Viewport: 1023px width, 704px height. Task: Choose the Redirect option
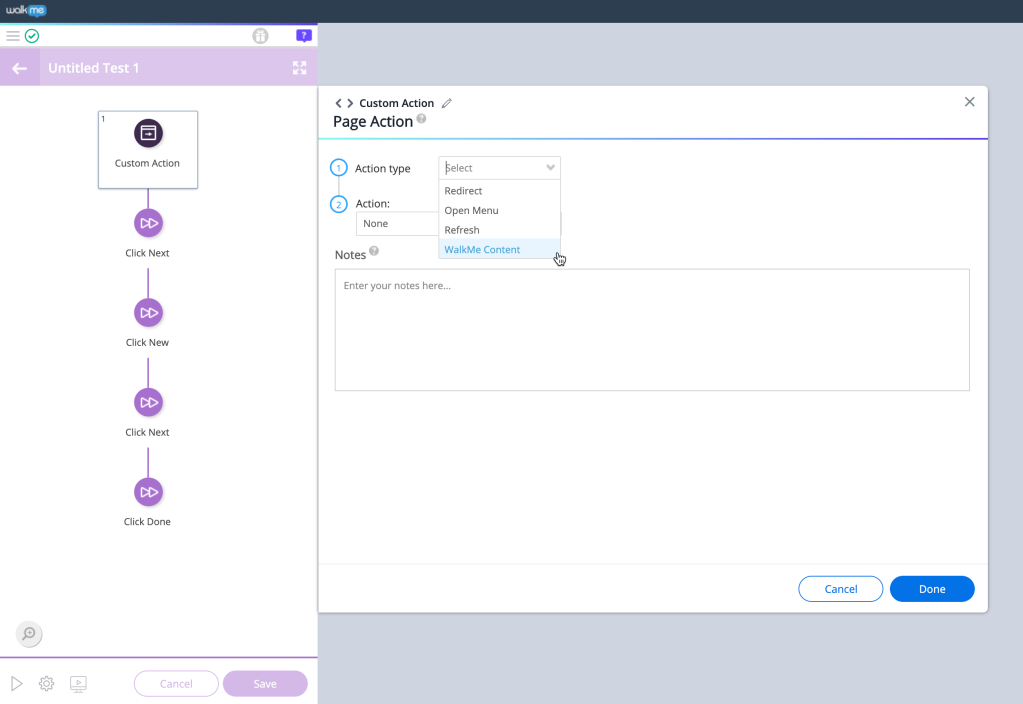[x=464, y=191]
